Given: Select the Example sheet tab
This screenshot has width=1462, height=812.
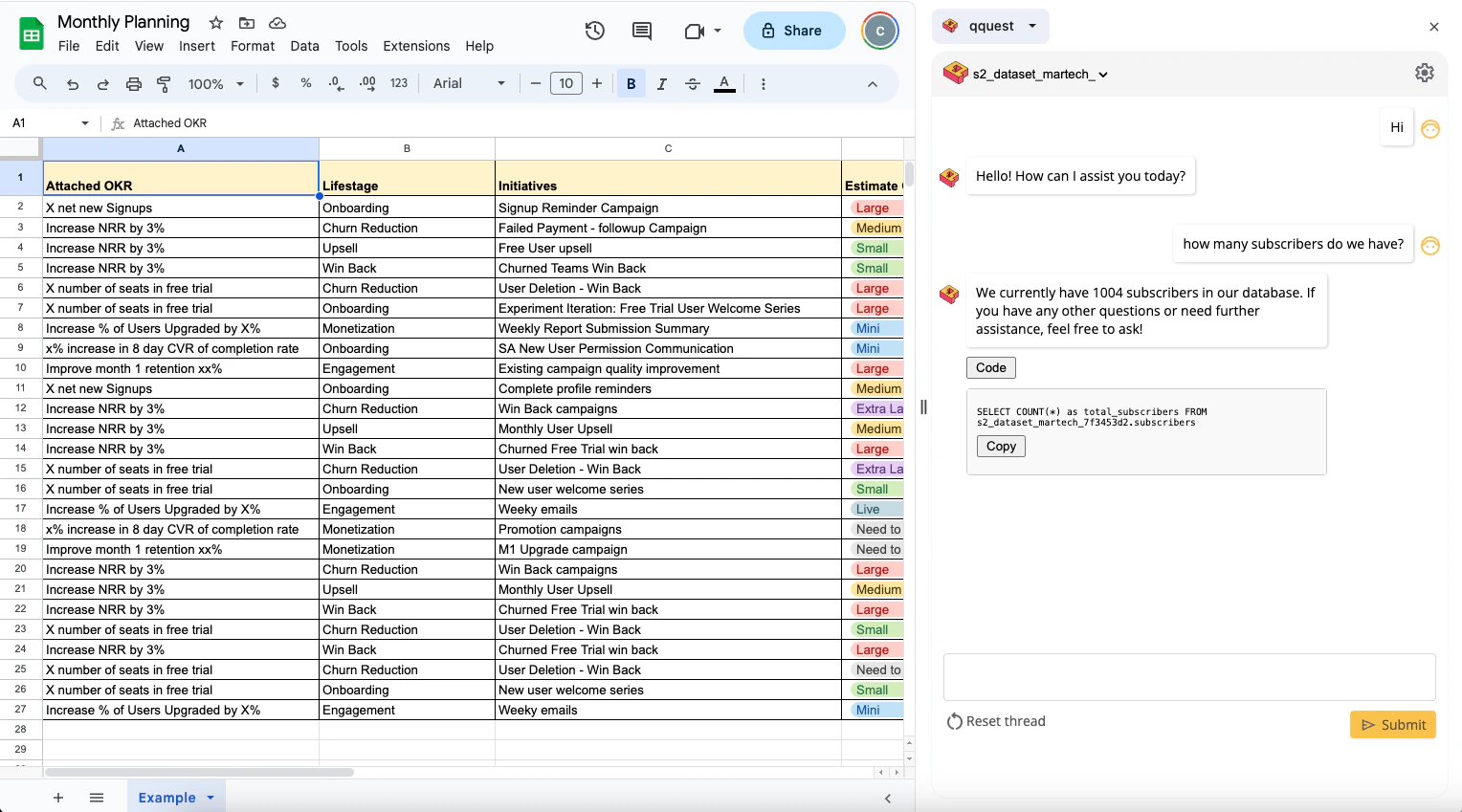Looking at the screenshot, I should pyautogui.click(x=168, y=797).
